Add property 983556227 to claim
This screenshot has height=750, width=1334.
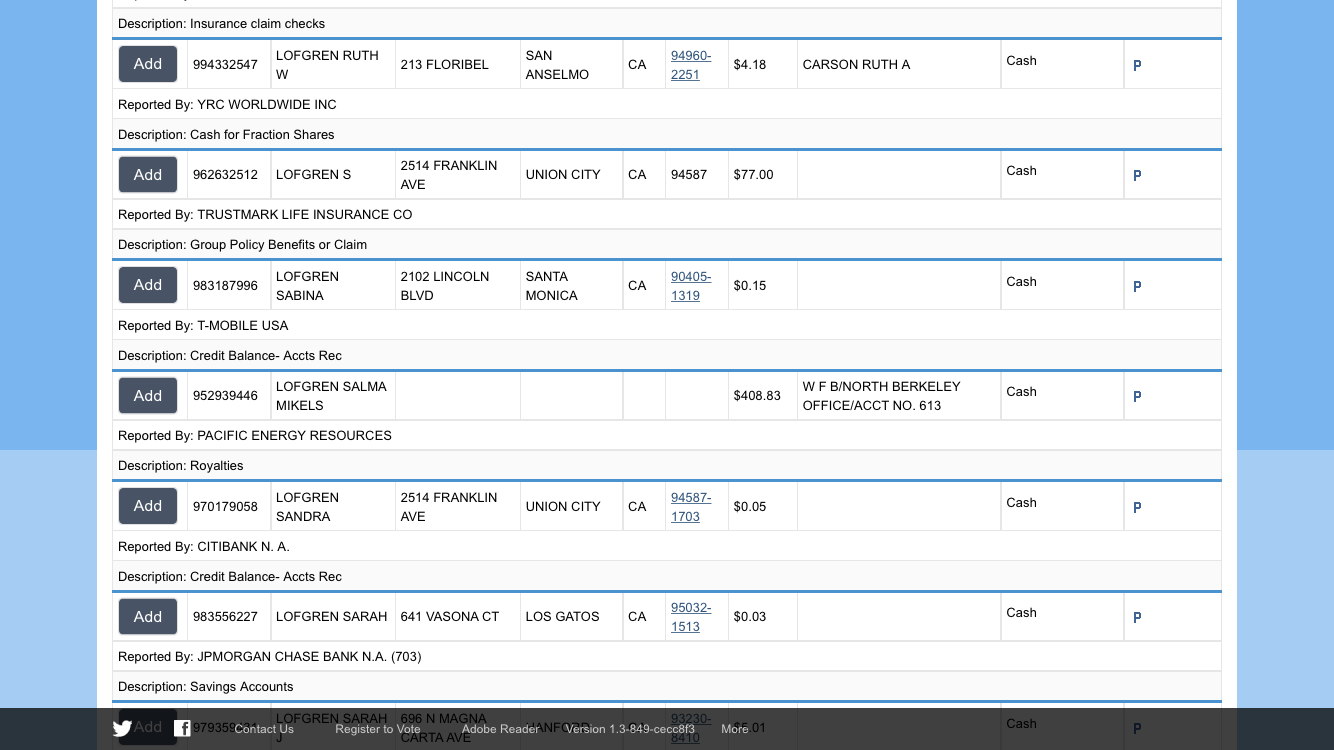pos(148,617)
